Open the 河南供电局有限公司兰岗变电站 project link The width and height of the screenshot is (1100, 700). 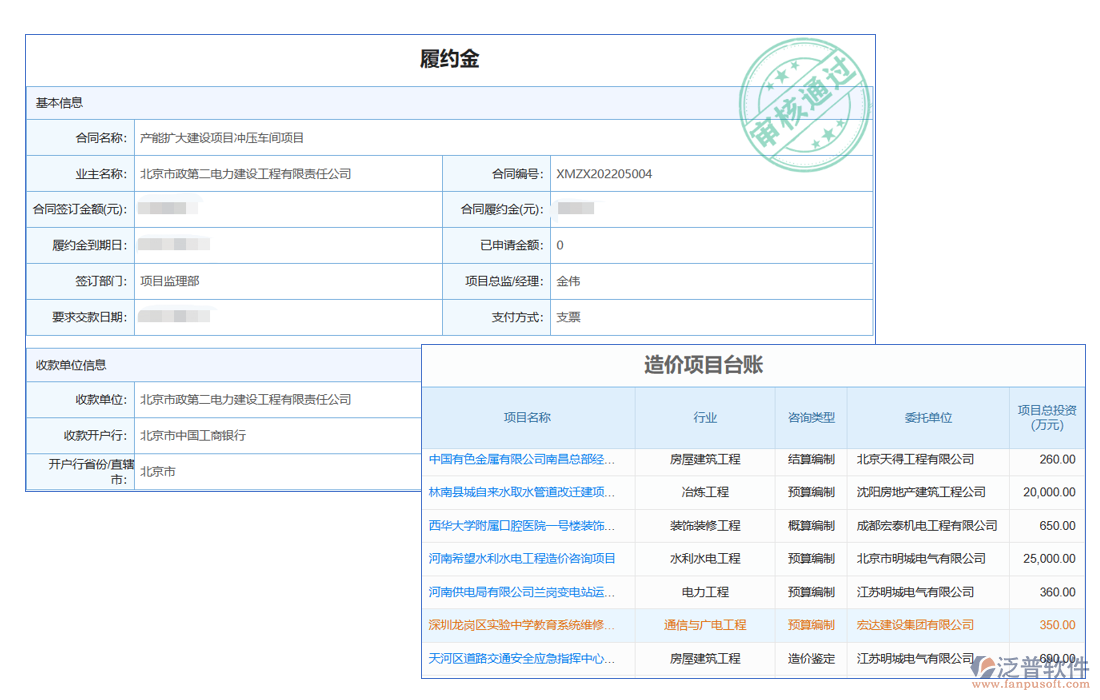click(522, 592)
